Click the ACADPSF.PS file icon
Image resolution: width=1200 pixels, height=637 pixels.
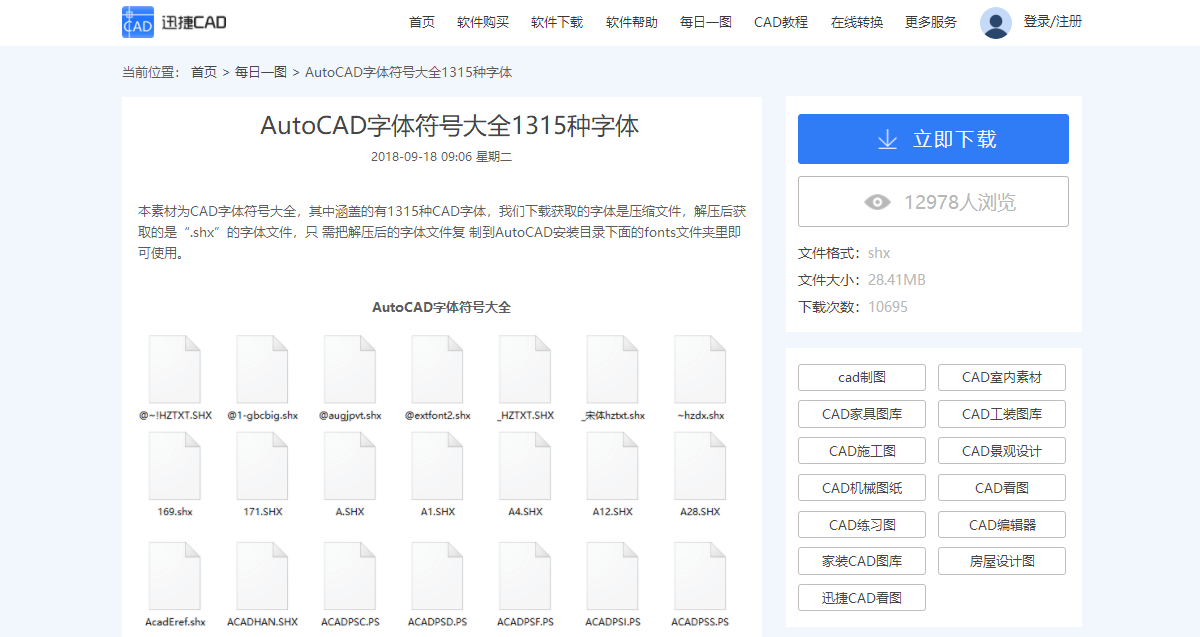coord(525,576)
